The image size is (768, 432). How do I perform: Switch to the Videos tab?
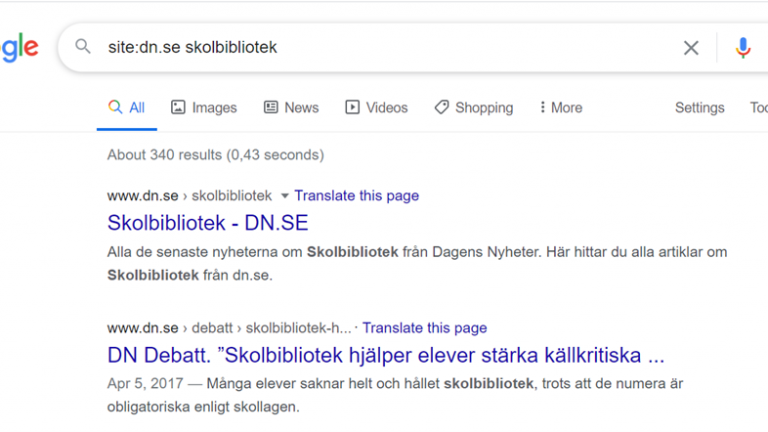(376, 107)
